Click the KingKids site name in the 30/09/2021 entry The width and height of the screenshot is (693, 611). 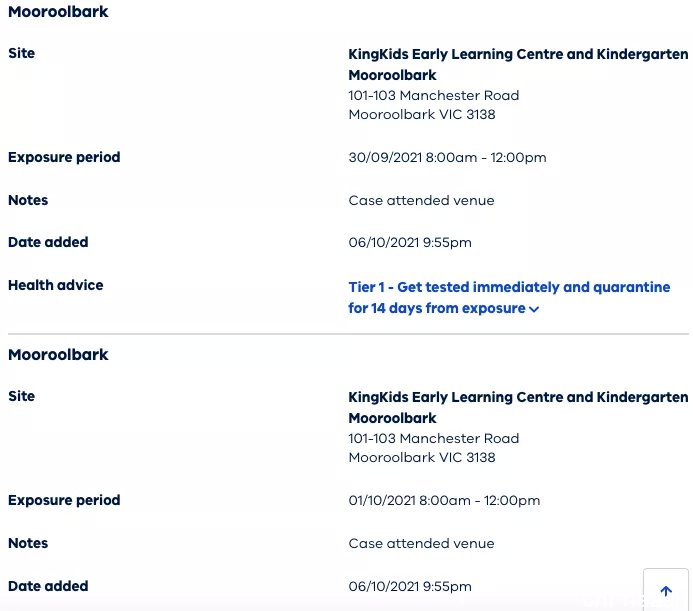click(x=518, y=65)
